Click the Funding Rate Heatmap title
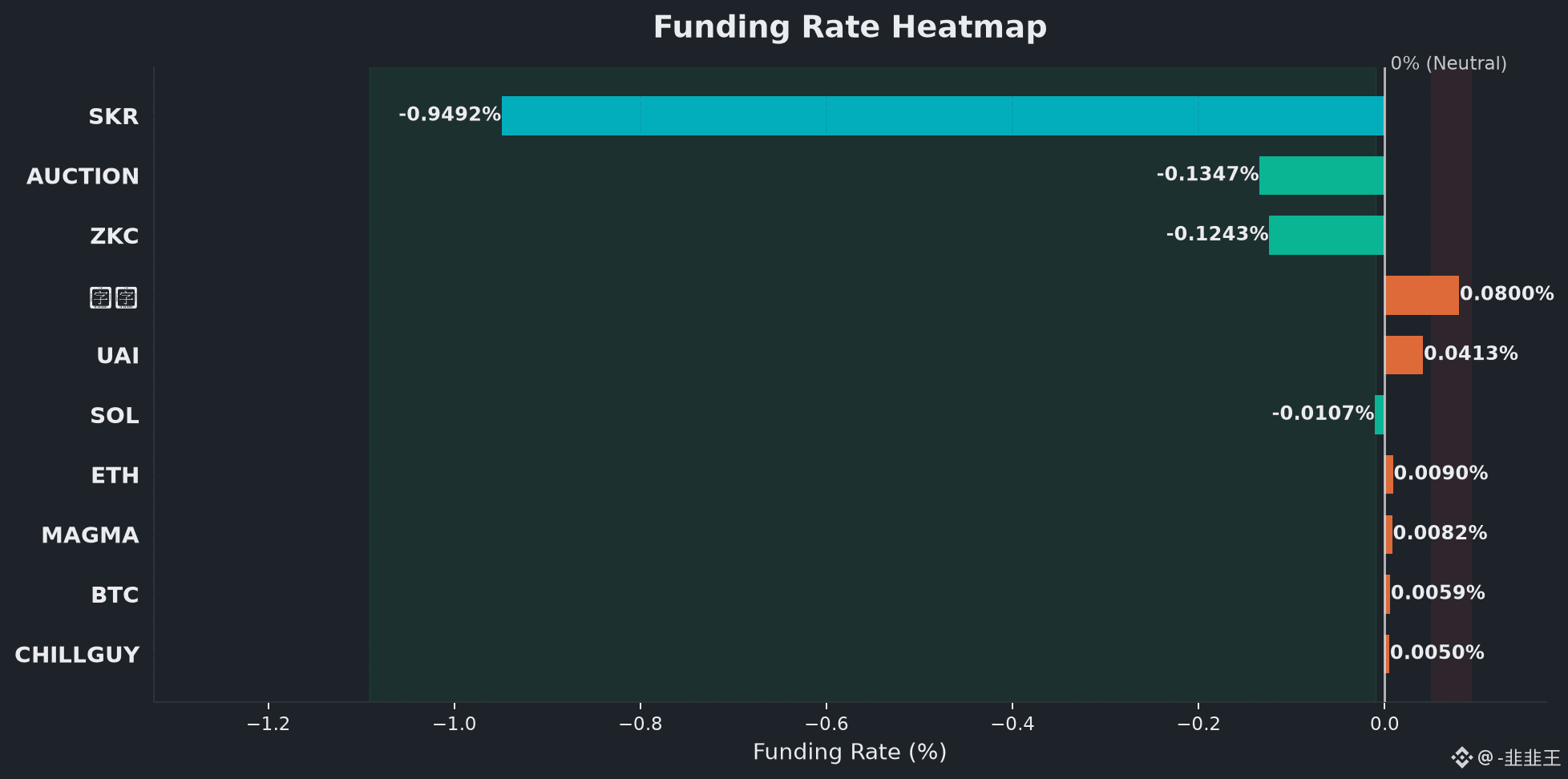The width and height of the screenshot is (1568, 779). pos(850,27)
